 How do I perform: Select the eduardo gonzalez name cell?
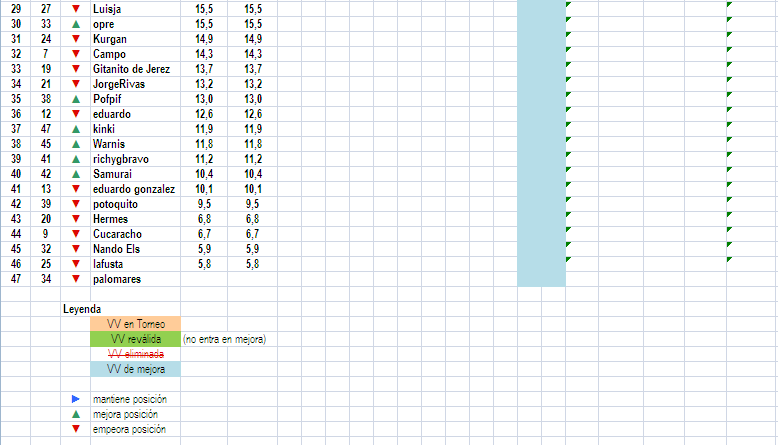click(x=135, y=189)
